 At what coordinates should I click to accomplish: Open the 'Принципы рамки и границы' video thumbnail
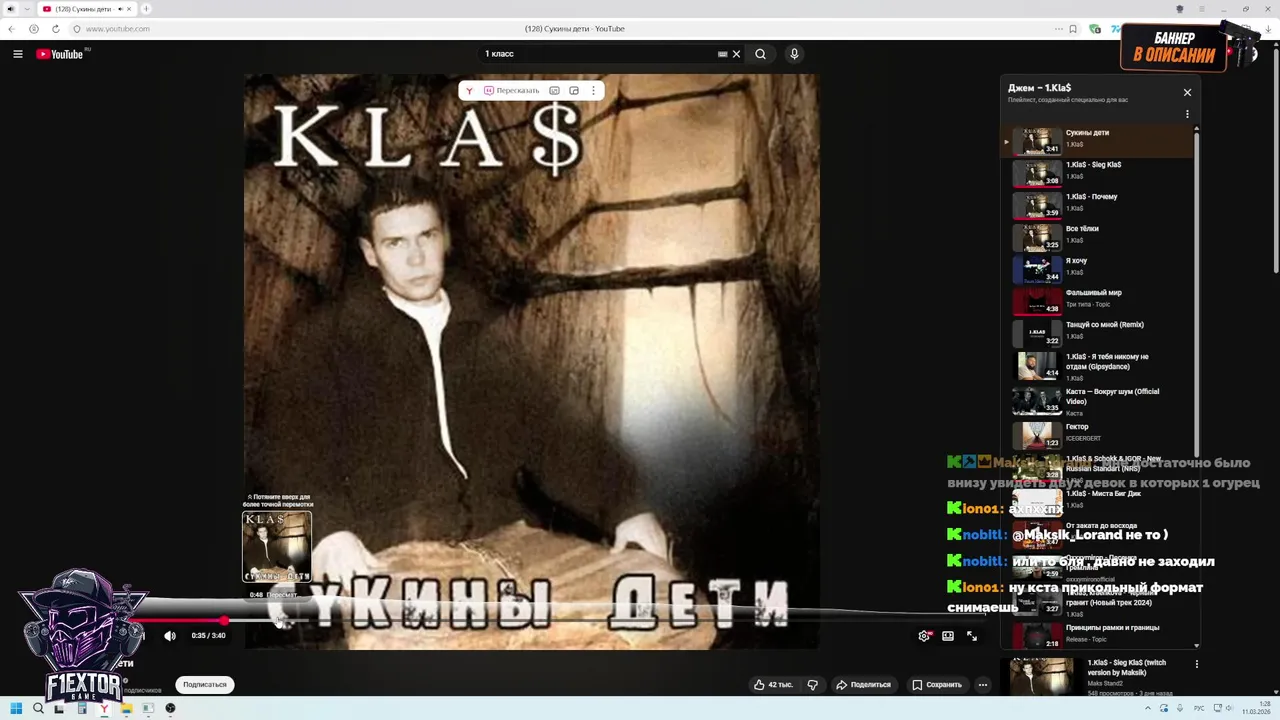click(x=1037, y=635)
